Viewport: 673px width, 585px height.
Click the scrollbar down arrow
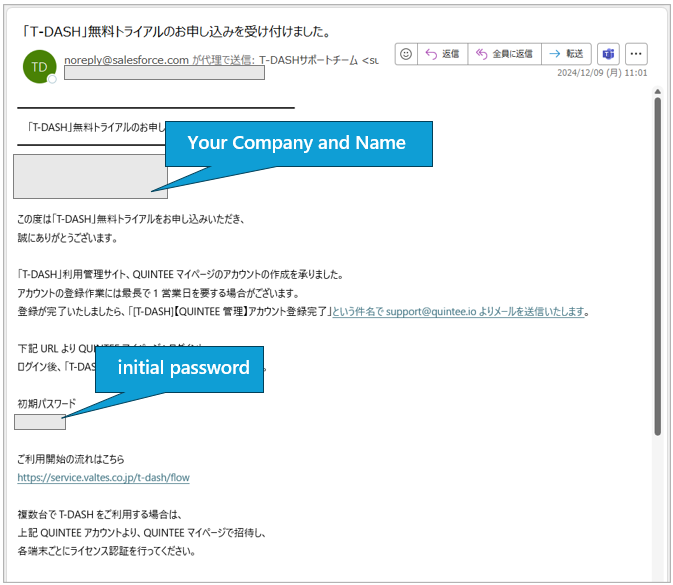[657, 575]
